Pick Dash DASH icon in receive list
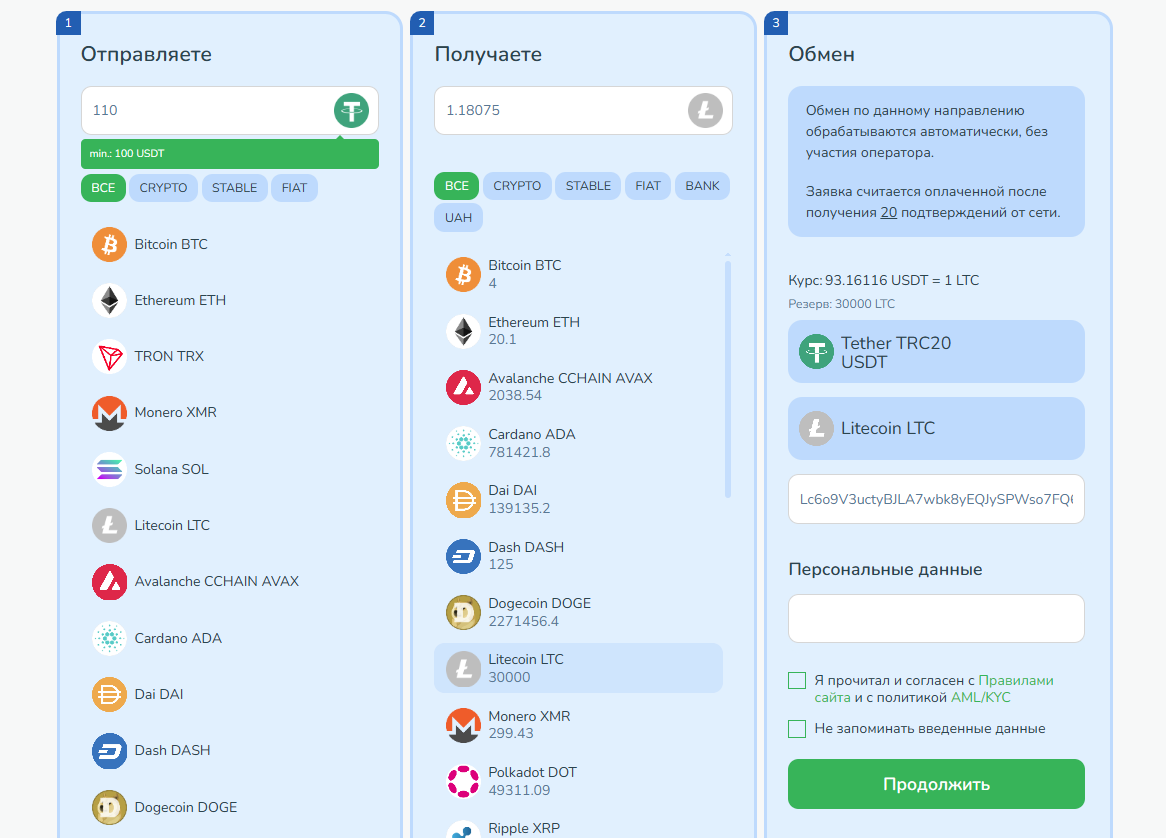Image resolution: width=1166 pixels, height=838 pixels. [463, 556]
